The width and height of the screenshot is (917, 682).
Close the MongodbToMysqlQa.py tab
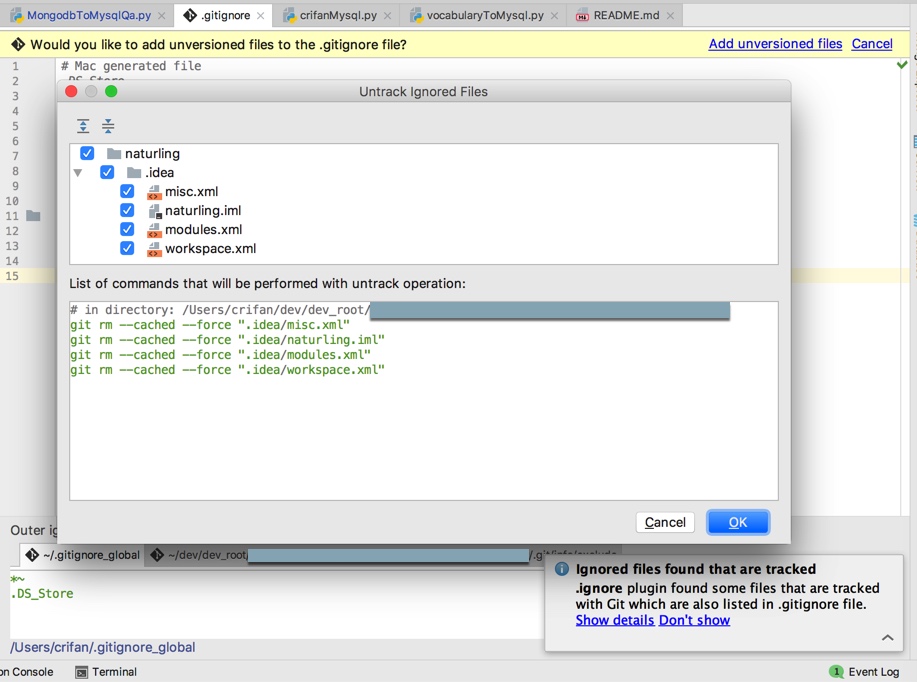click(x=161, y=16)
